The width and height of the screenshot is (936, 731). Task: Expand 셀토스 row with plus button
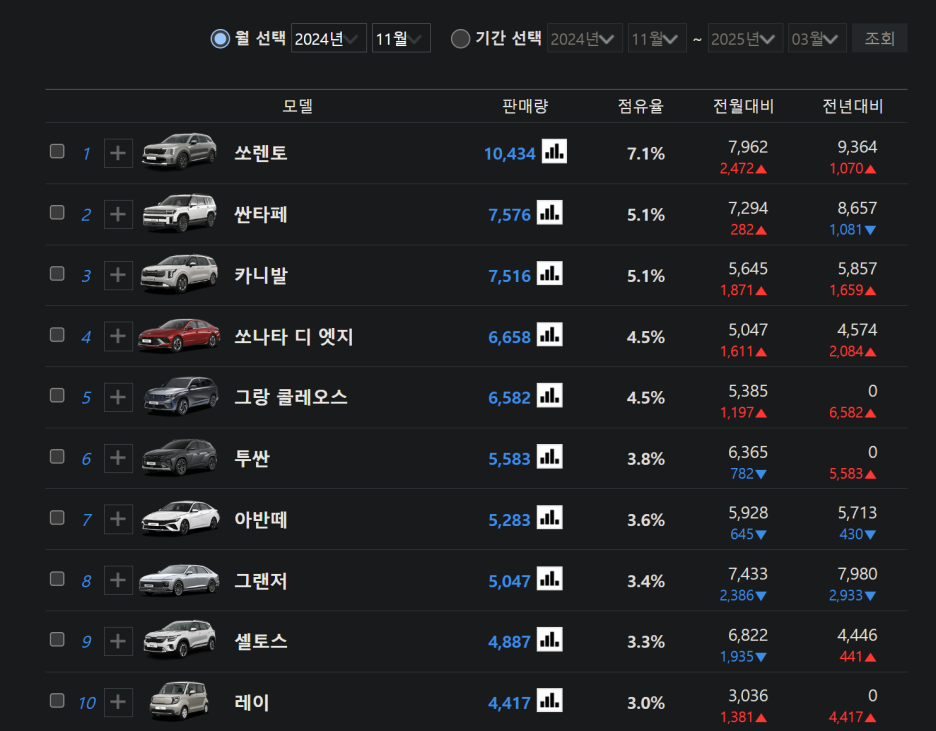point(118,641)
